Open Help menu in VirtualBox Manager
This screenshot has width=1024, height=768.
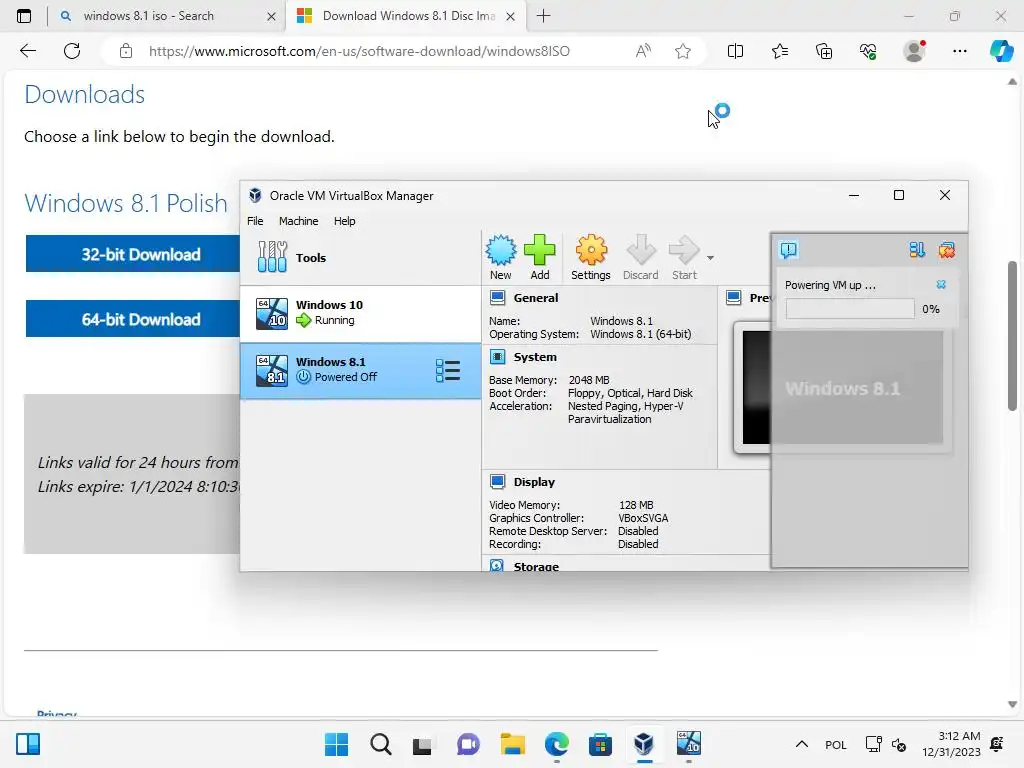click(x=344, y=221)
